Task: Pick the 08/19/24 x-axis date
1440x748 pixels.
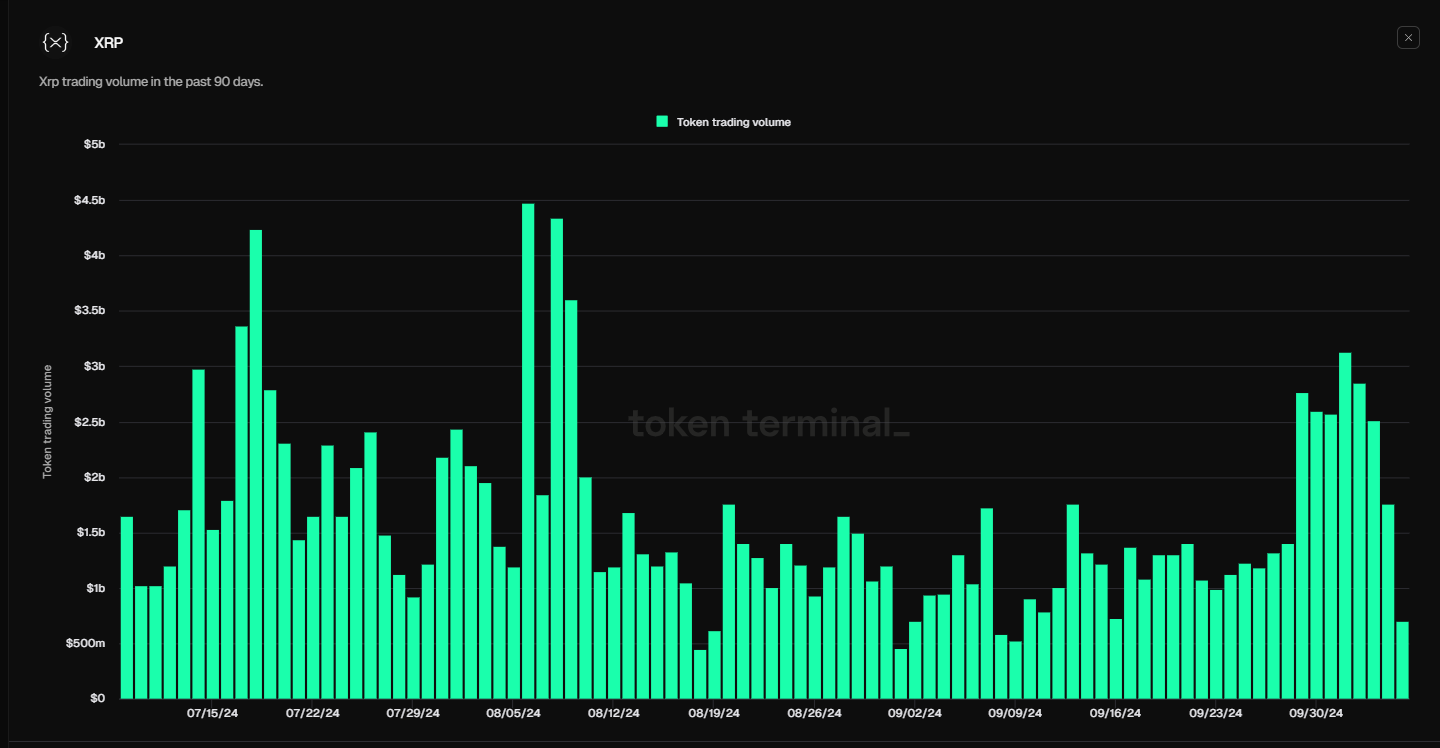Action: click(714, 713)
